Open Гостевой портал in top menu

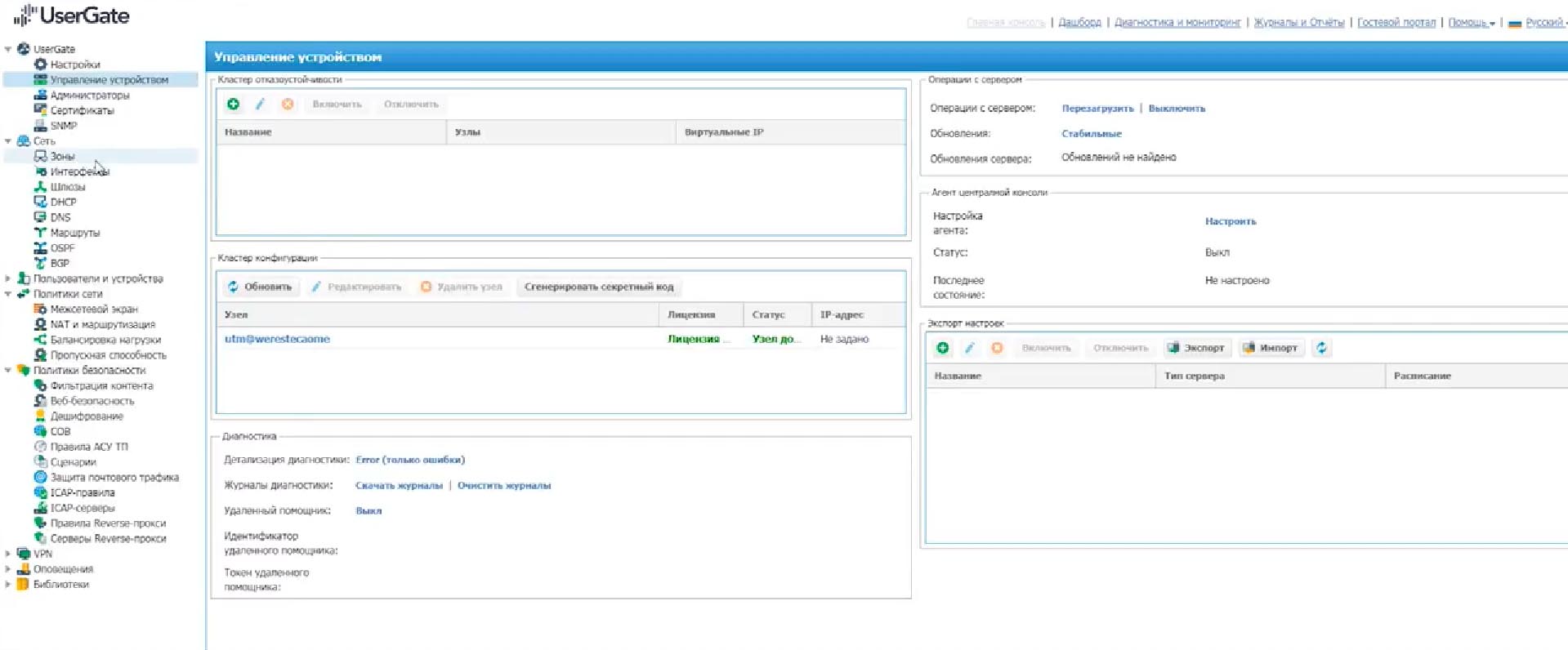click(1396, 23)
